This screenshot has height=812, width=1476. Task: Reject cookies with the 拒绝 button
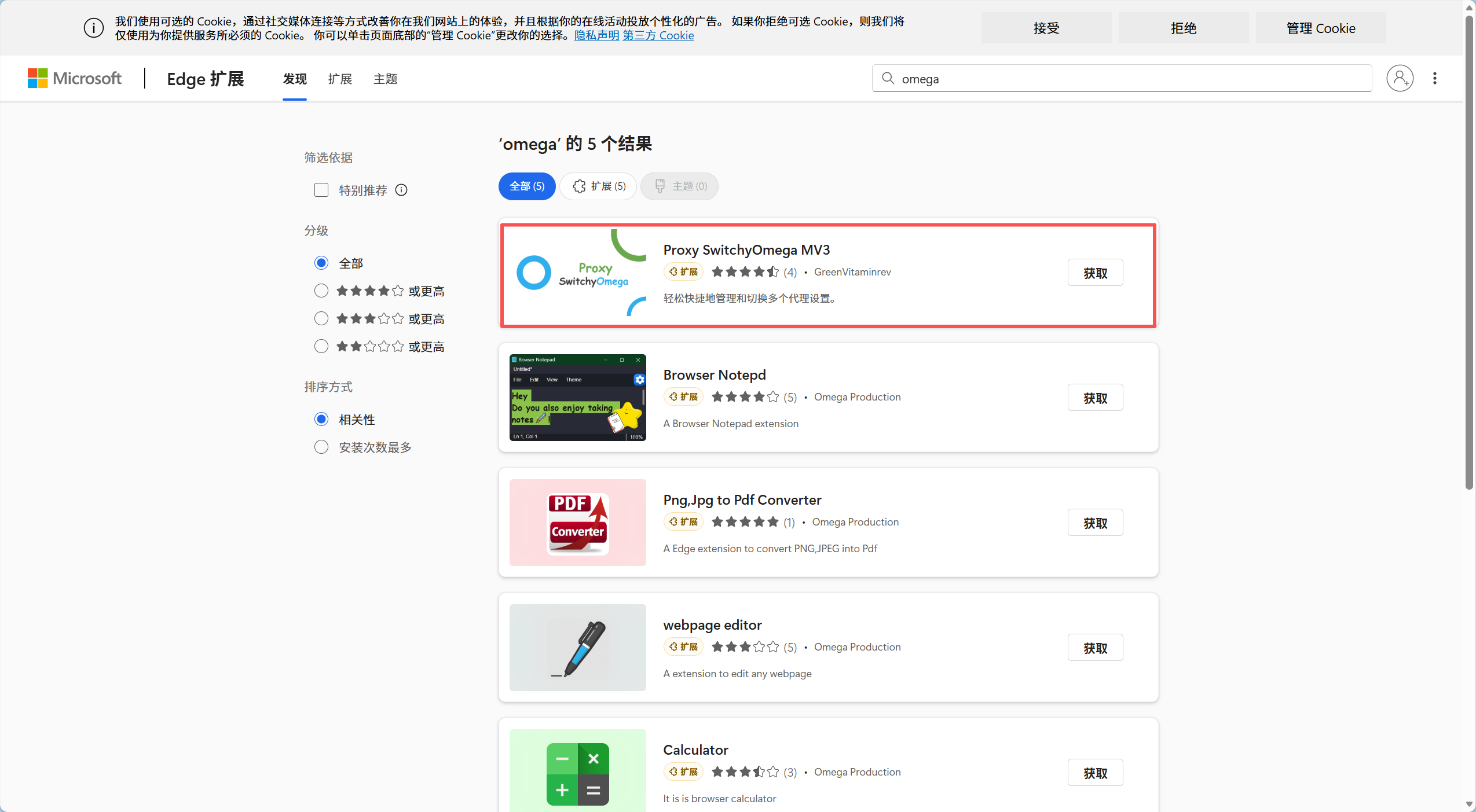[1183, 28]
